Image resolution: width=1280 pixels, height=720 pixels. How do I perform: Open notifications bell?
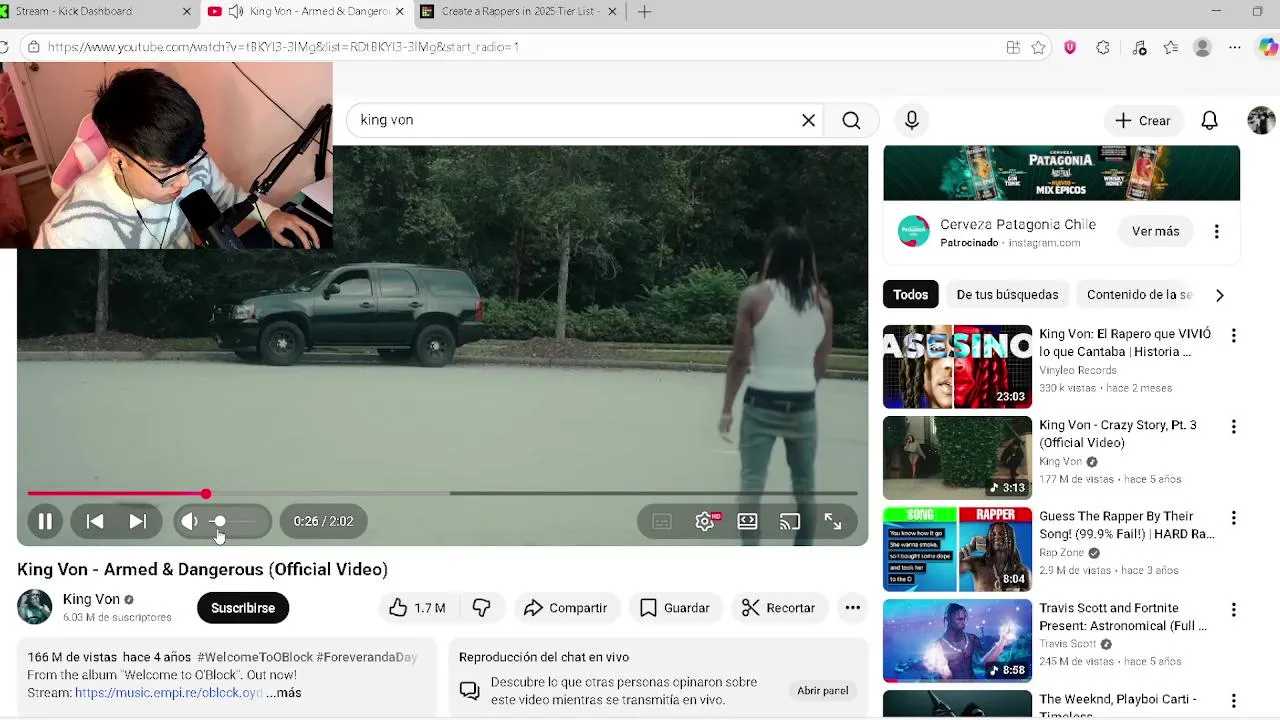(x=1209, y=120)
